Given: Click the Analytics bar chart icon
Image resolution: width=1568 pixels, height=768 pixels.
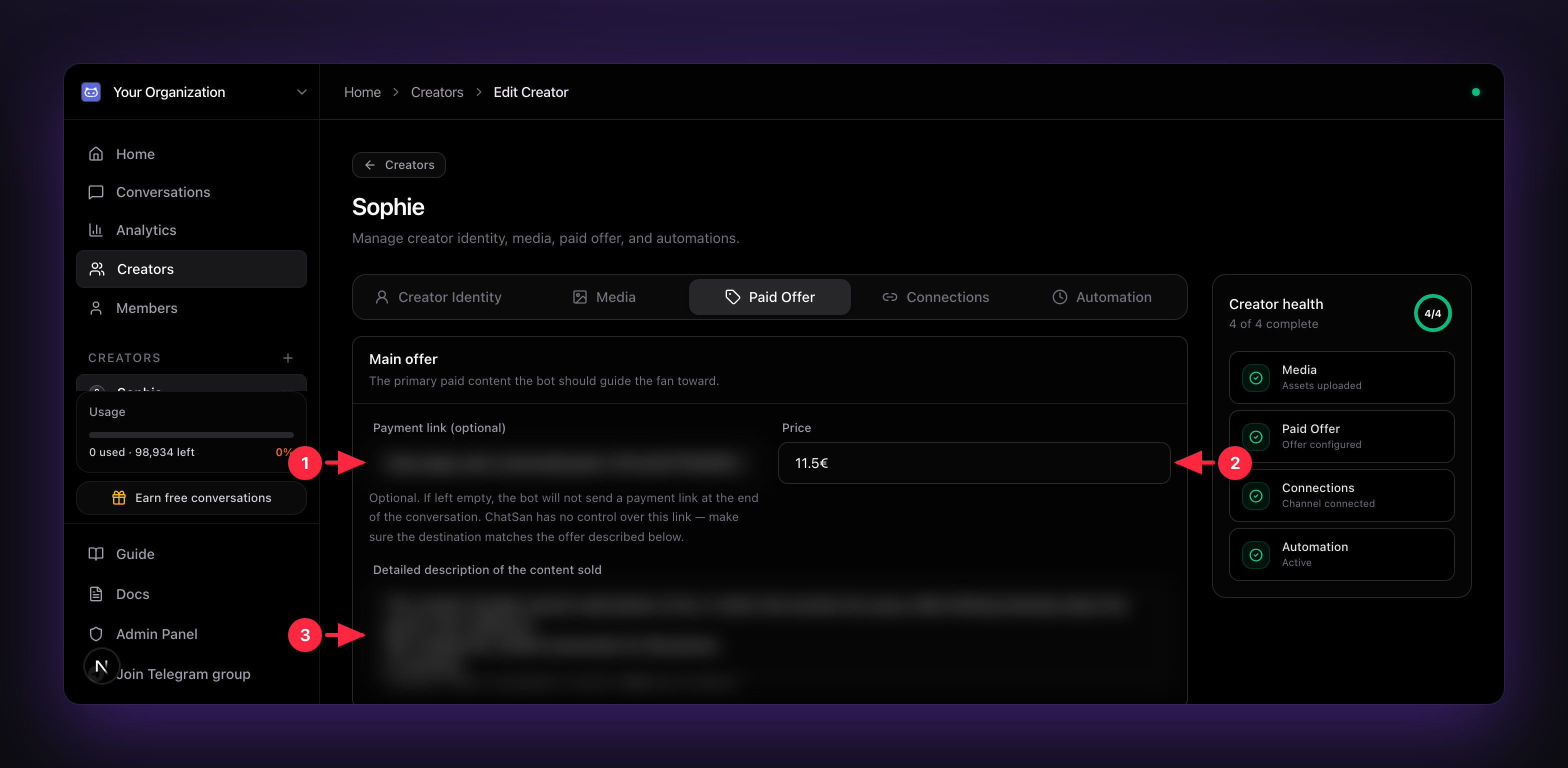Looking at the screenshot, I should point(95,230).
